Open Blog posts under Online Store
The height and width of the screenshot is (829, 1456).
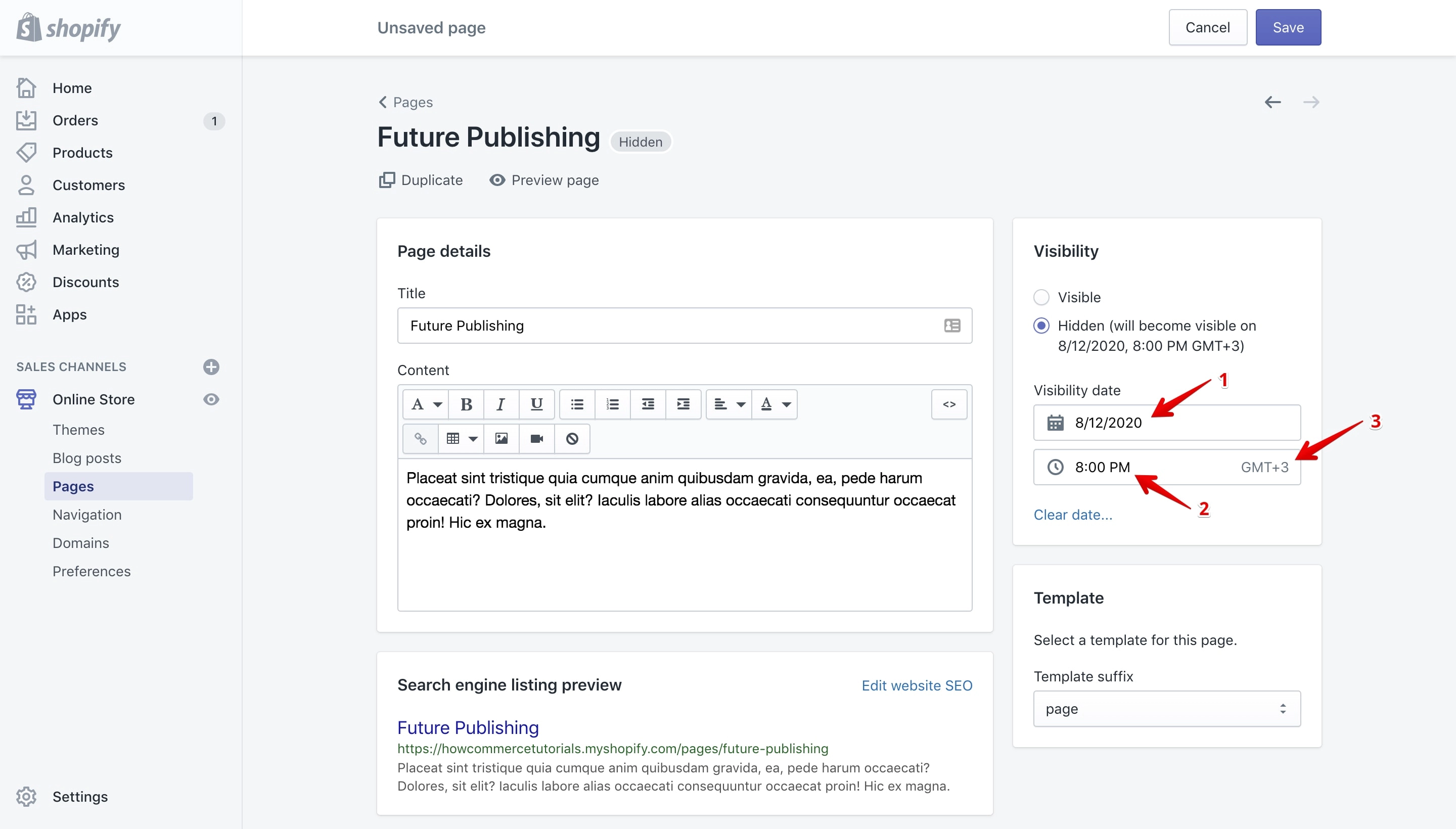[x=87, y=458]
